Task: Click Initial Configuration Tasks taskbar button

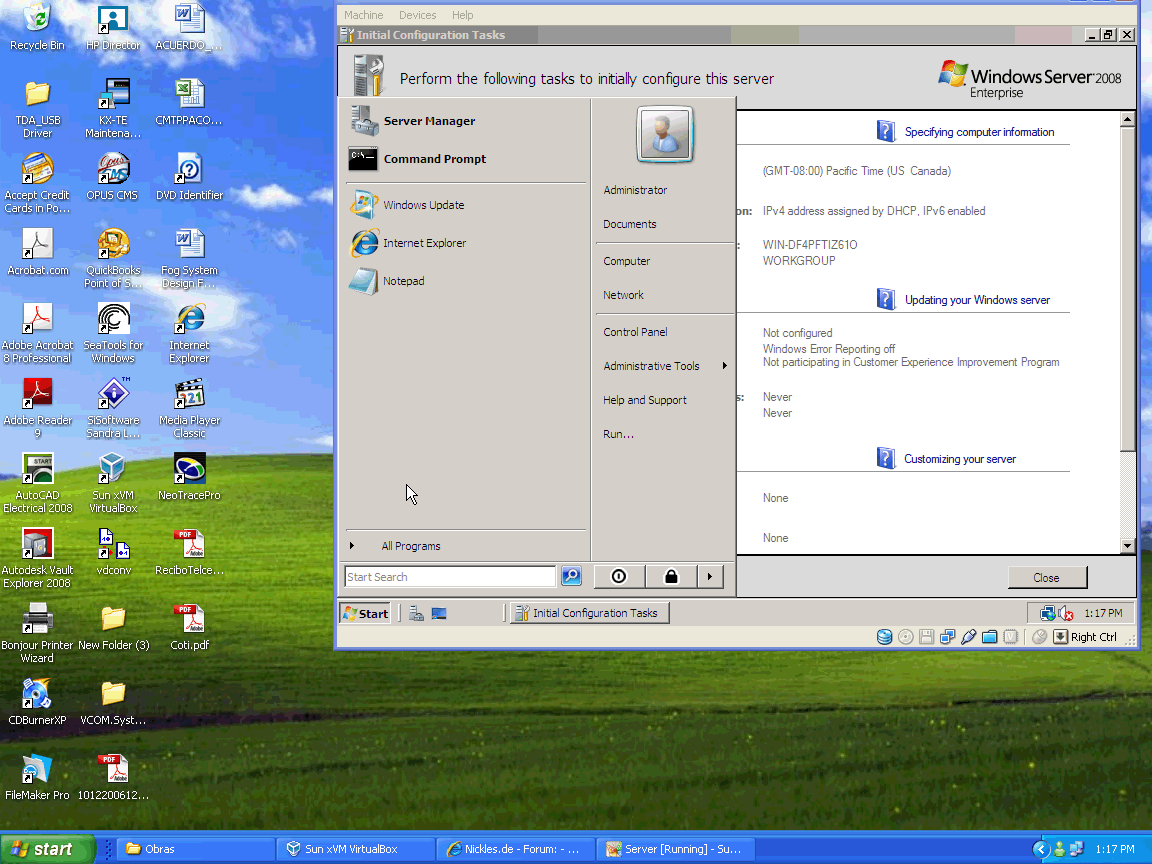Action: pyautogui.click(x=590, y=613)
